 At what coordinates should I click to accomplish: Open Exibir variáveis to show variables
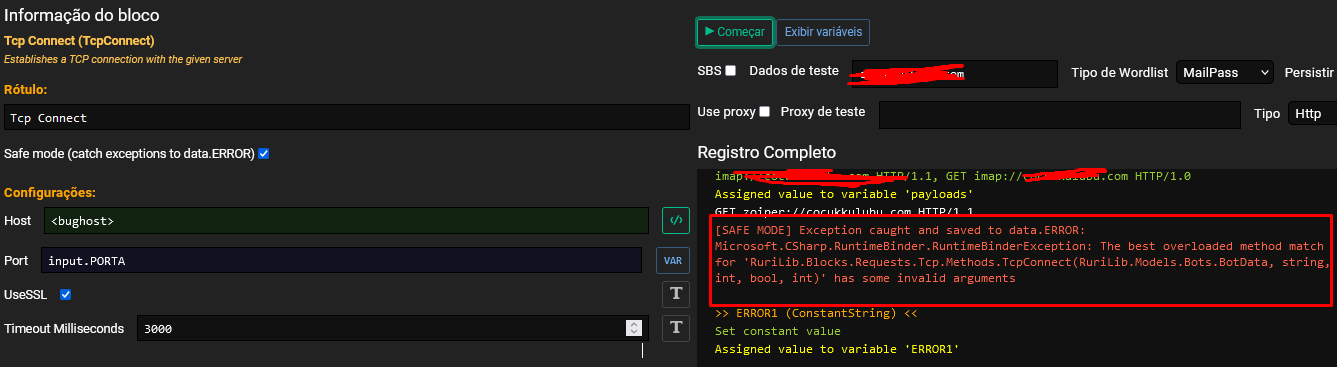[x=823, y=32]
